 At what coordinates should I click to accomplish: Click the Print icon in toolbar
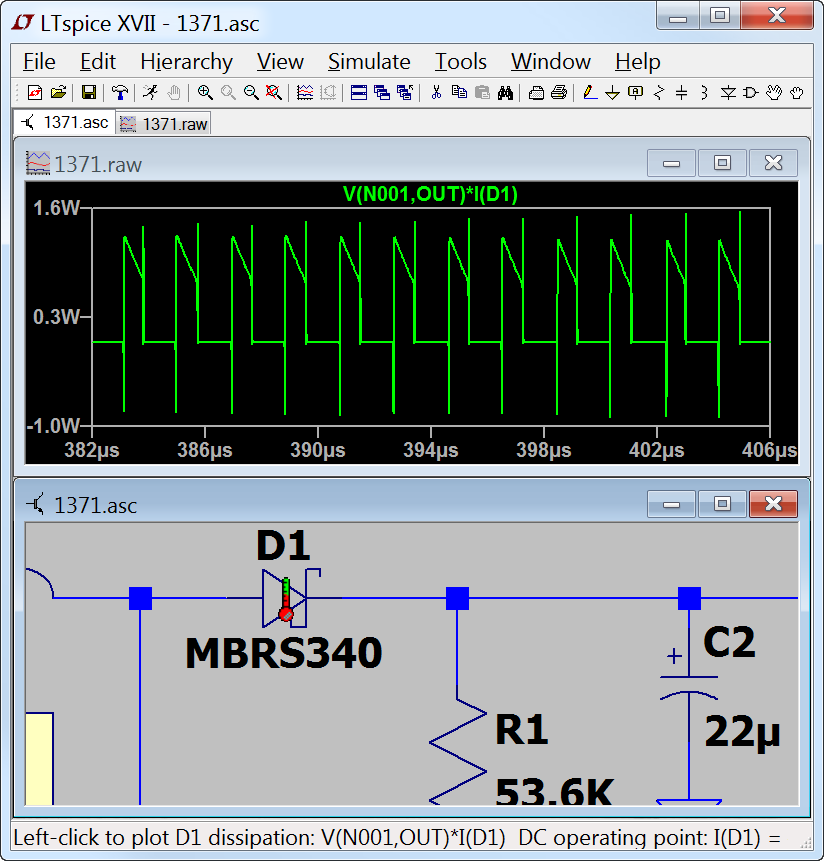tap(559, 93)
